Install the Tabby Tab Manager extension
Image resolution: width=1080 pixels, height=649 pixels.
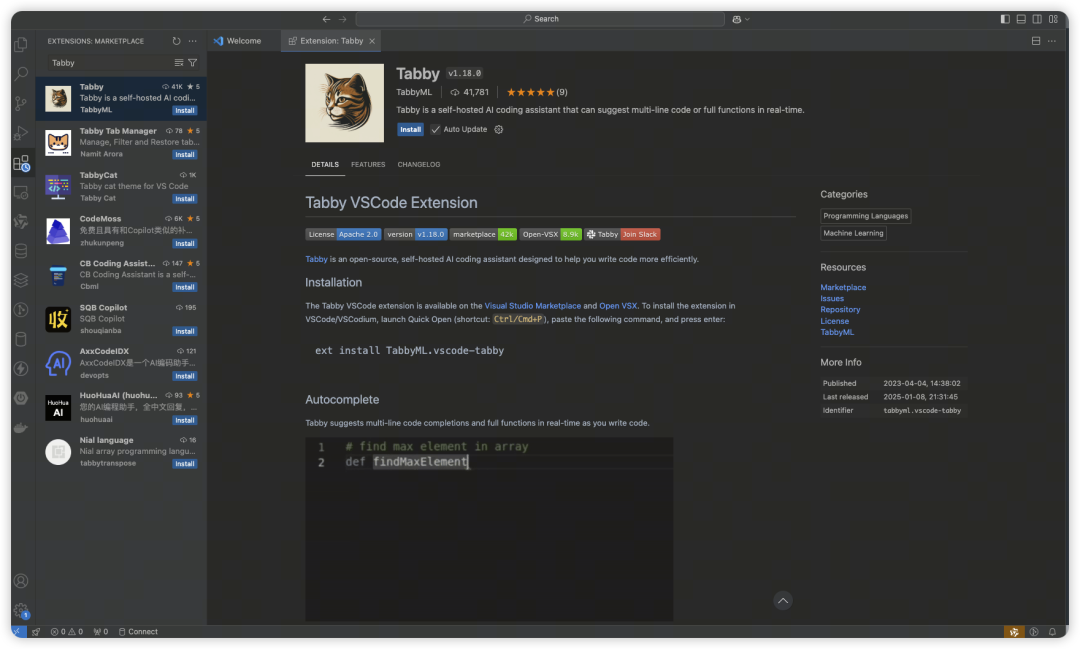point(185,155)
